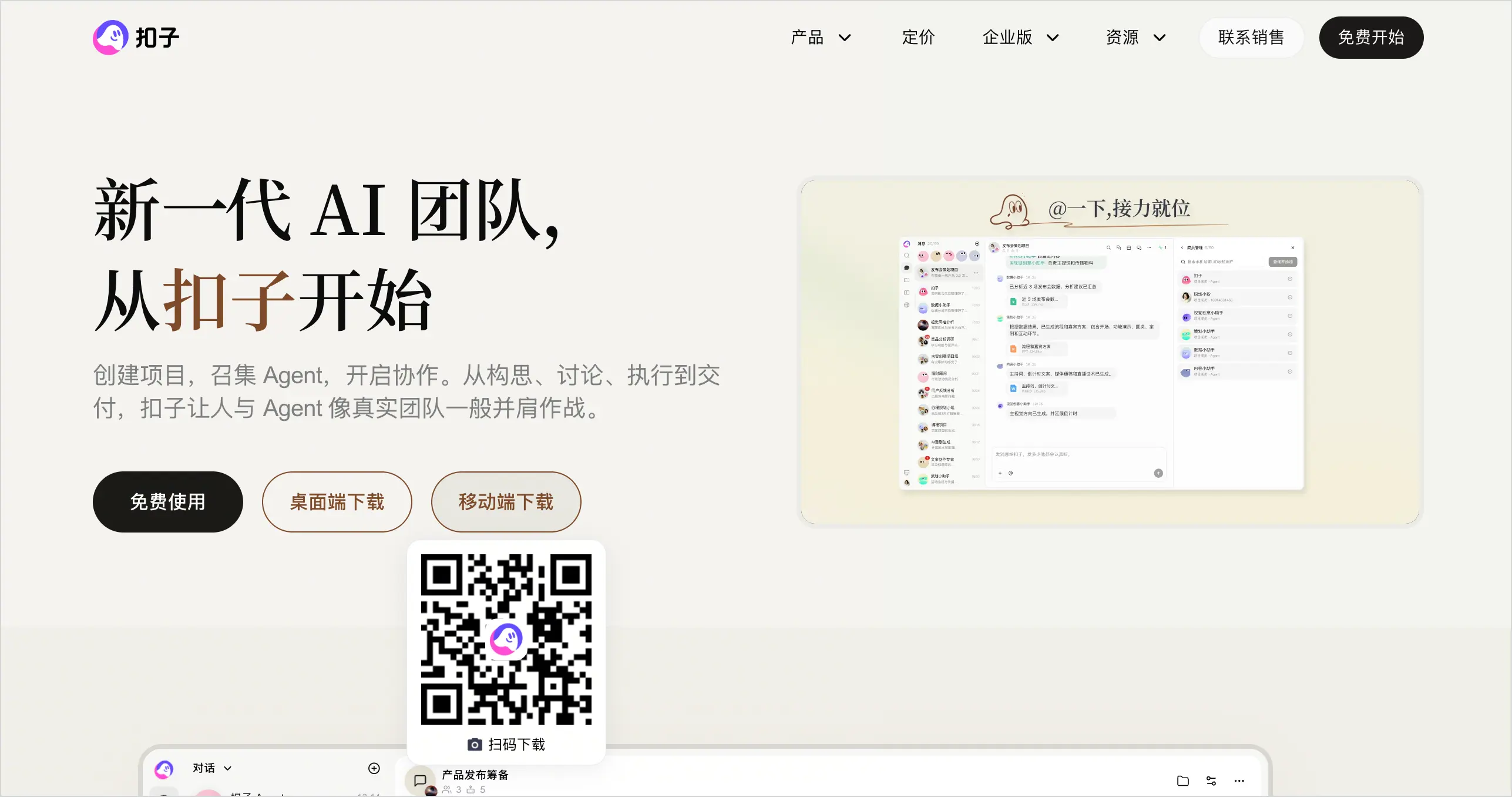Click the highlighted 扣子 word in headline
This screenshot has height=797, width=1512.
229,300
